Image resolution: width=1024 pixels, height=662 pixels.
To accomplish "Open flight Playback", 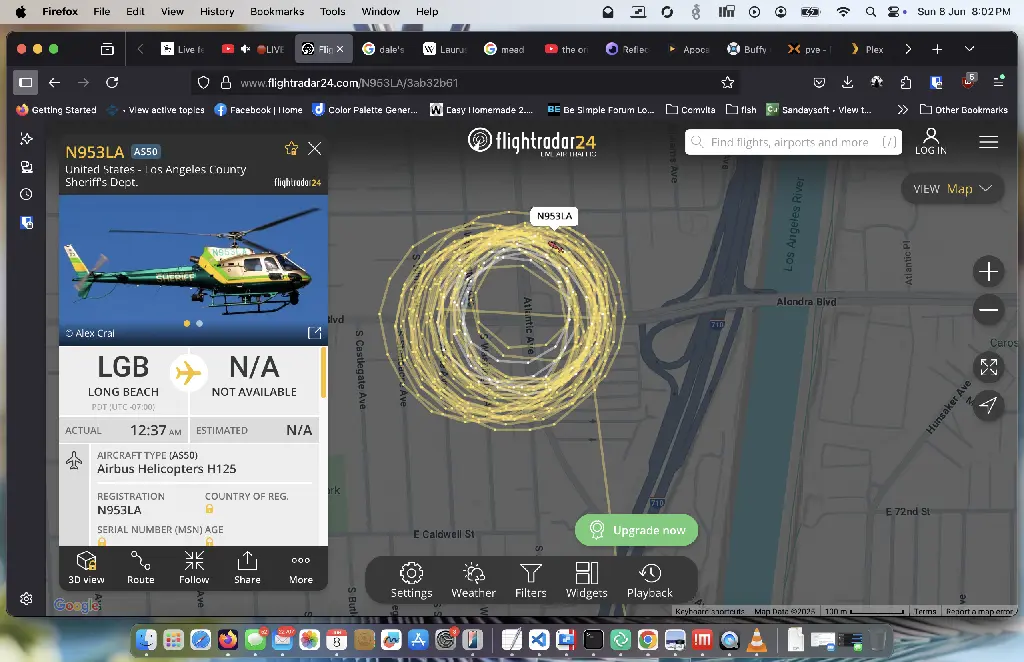I will [650, 580].
